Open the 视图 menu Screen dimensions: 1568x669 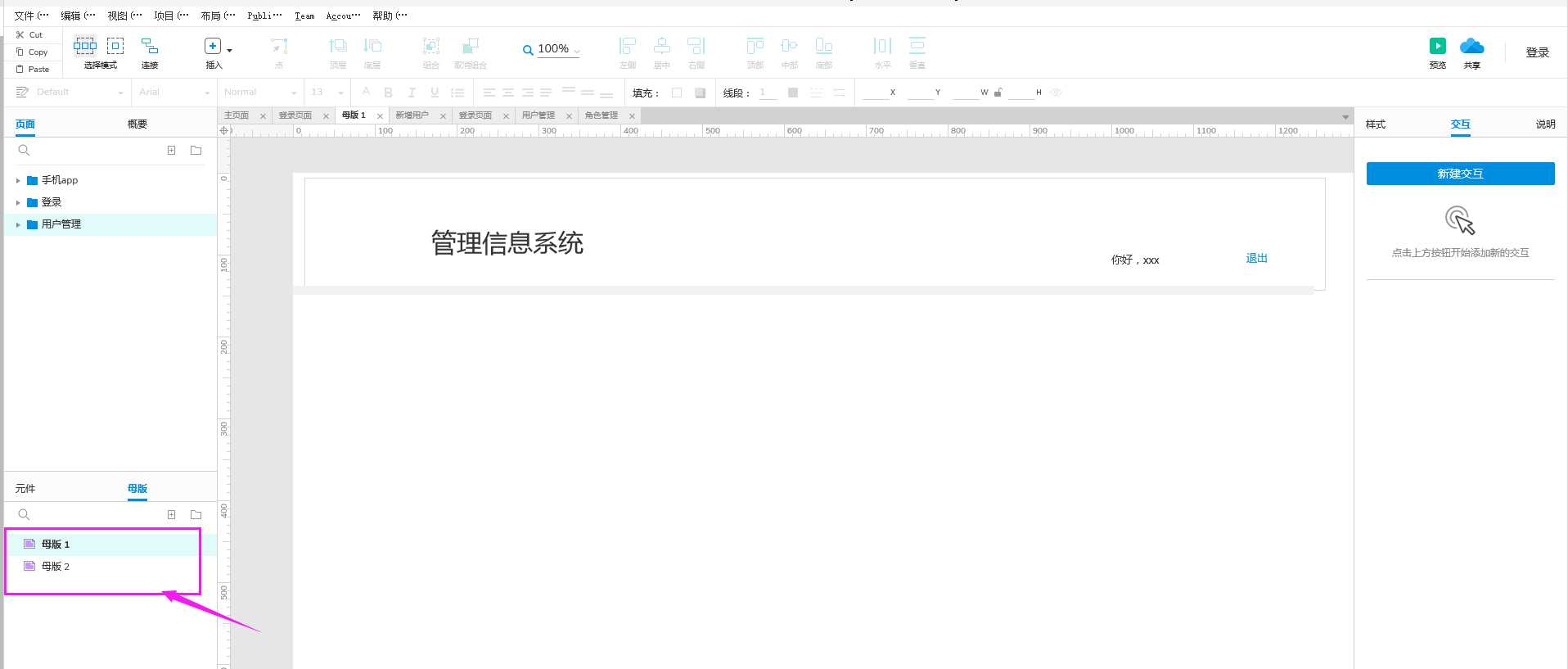pos(124,16)
